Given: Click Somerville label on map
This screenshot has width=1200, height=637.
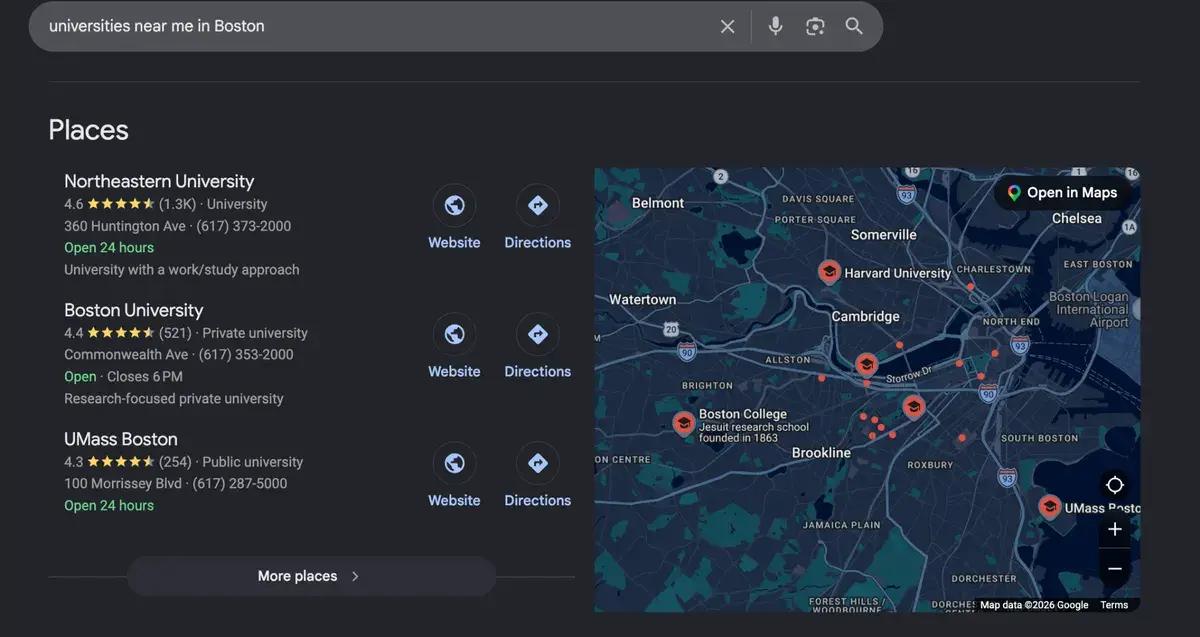Looking at the screenshot, I should tap(884, 234).
